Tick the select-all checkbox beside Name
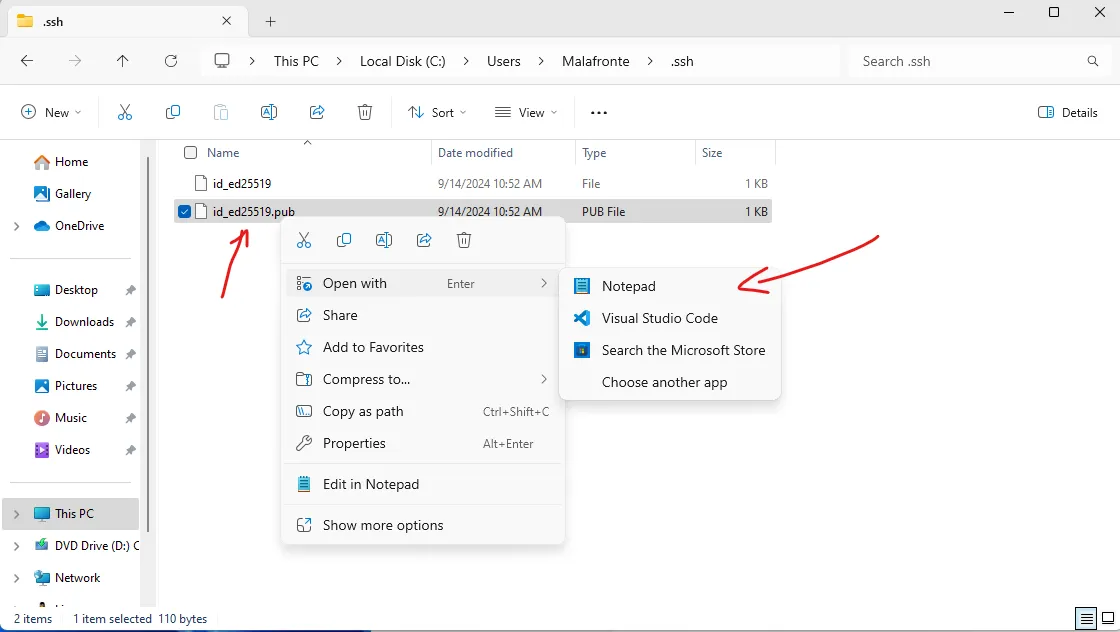Screen dimensions: 1120x632 click(x=191, y=152)
